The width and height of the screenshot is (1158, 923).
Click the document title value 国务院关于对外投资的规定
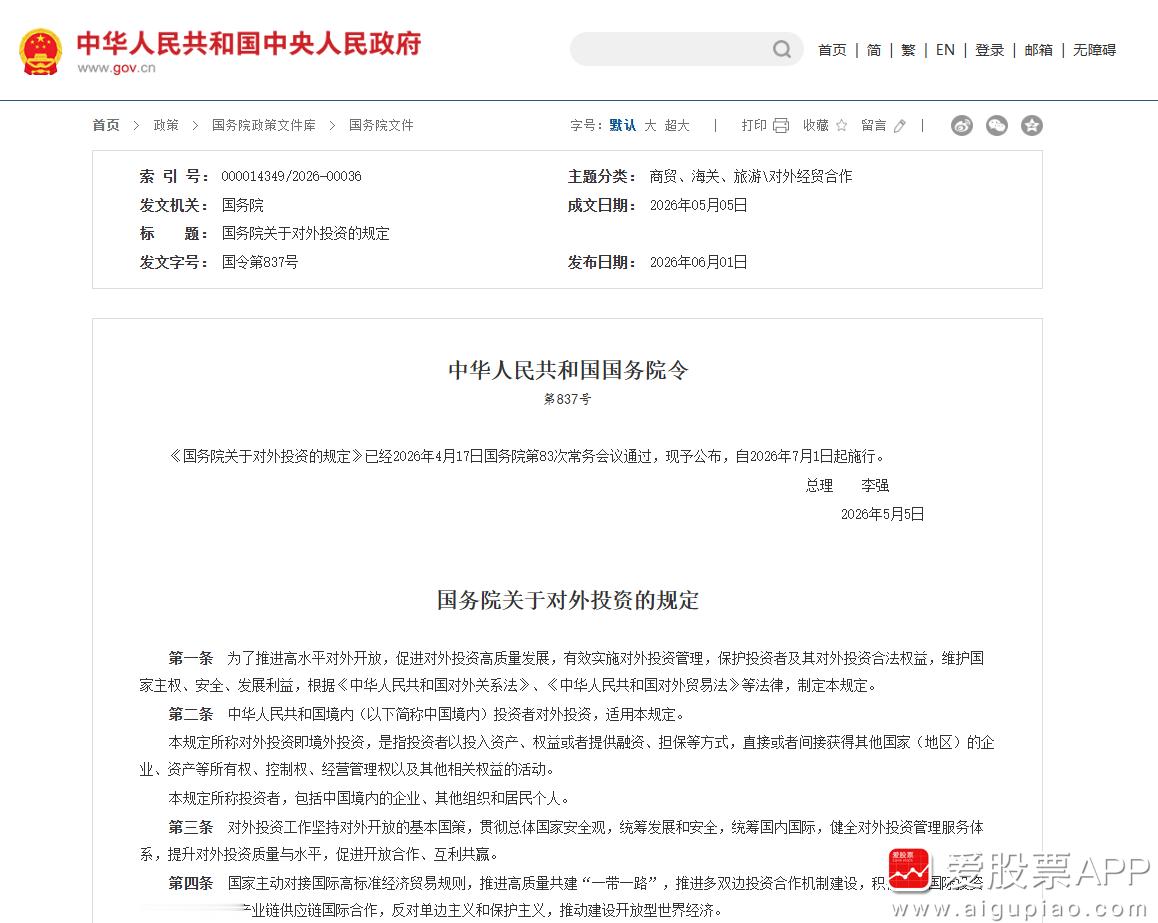(306, 233)
